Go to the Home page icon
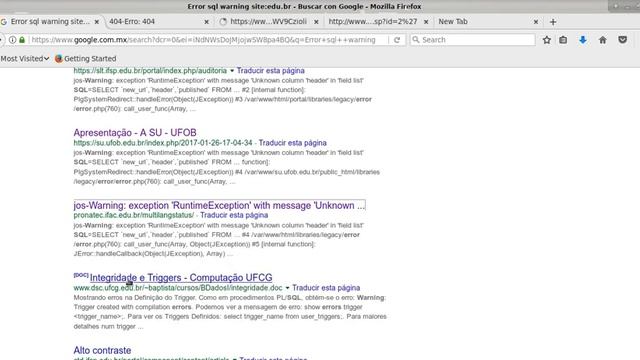The width and height of the screenshot is (640, 360). 602,40
